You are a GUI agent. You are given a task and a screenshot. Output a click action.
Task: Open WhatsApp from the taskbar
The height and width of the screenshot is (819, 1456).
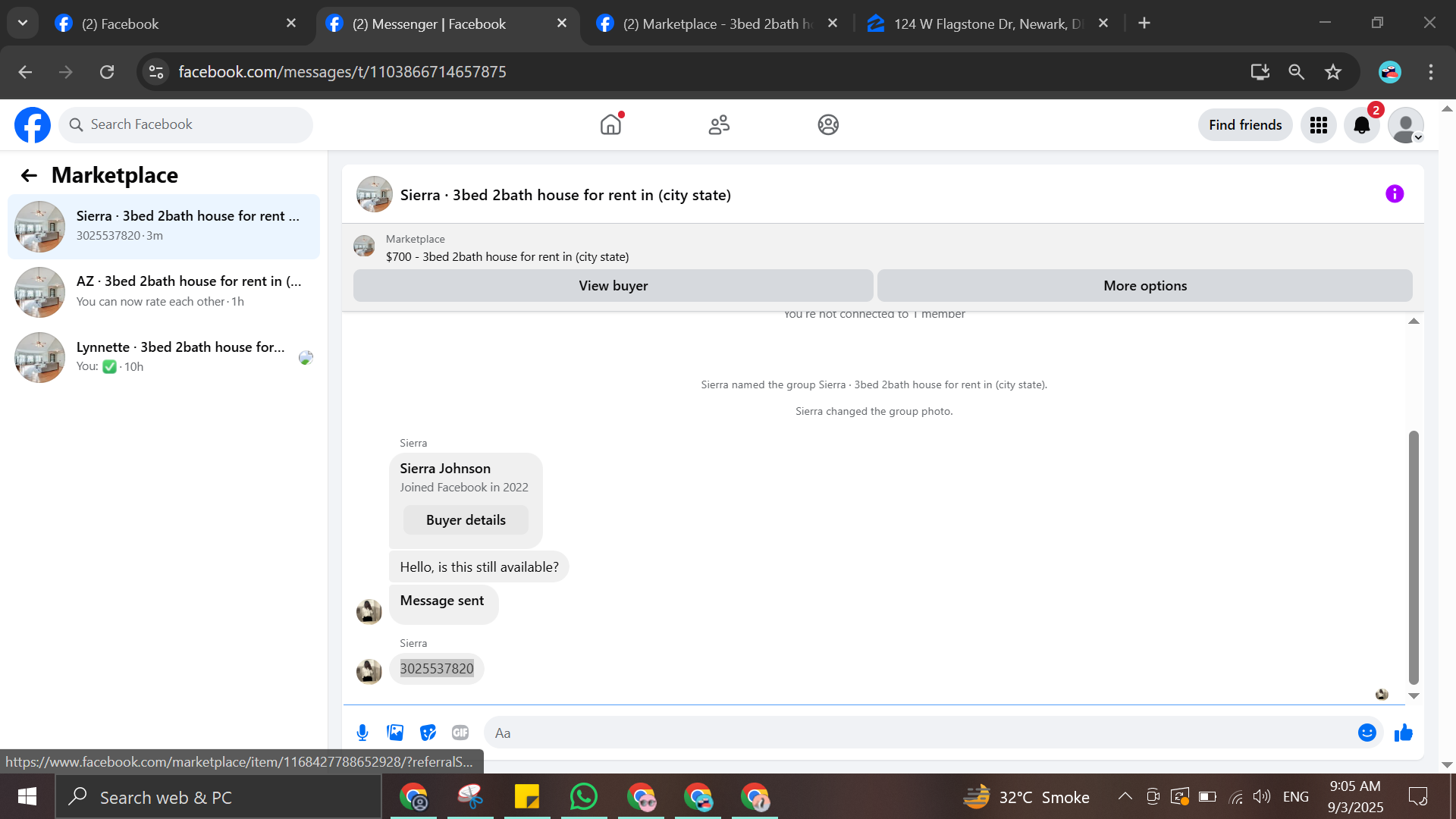click(584, 797)
